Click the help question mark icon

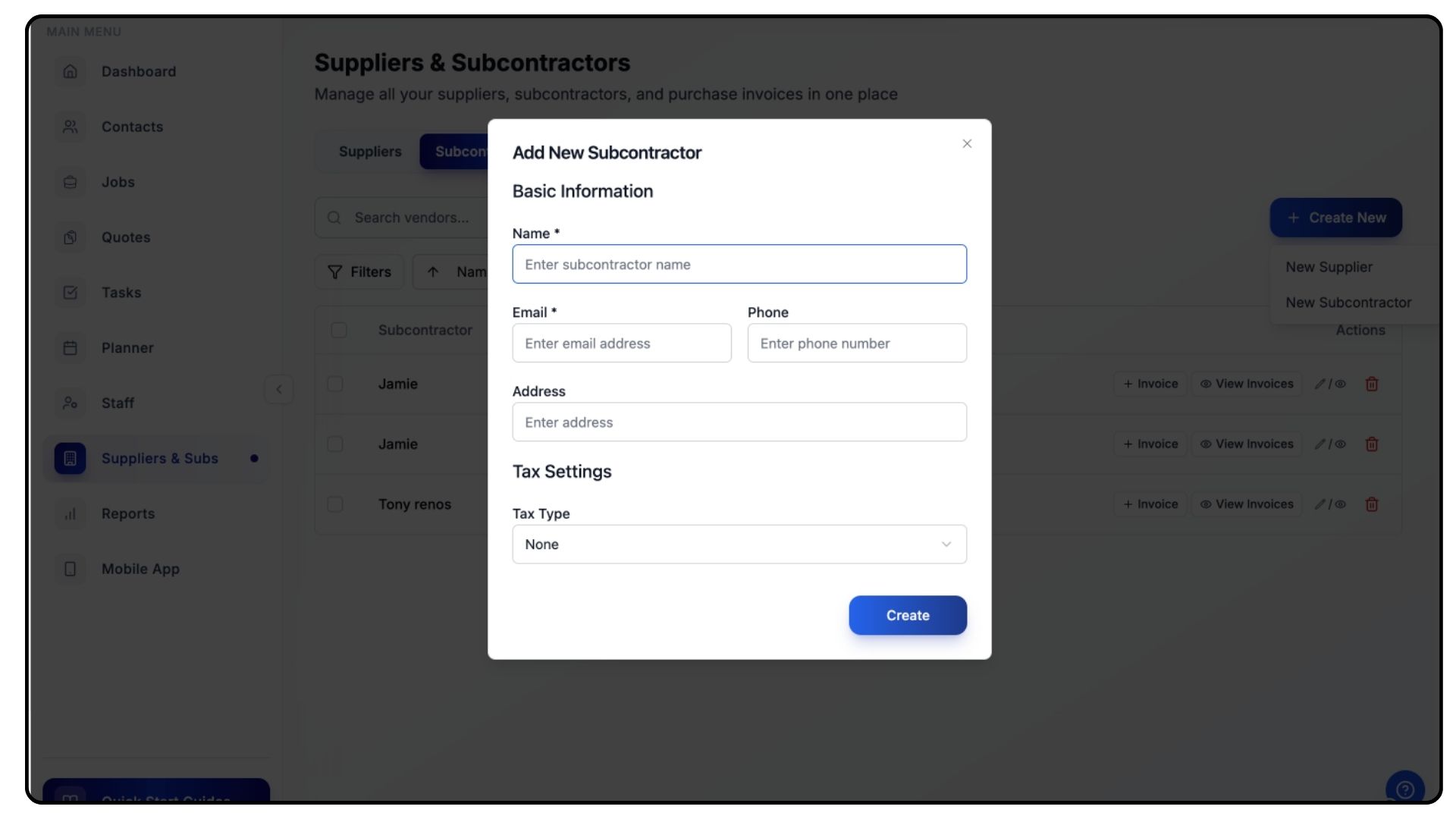[x=1404, y=789]
